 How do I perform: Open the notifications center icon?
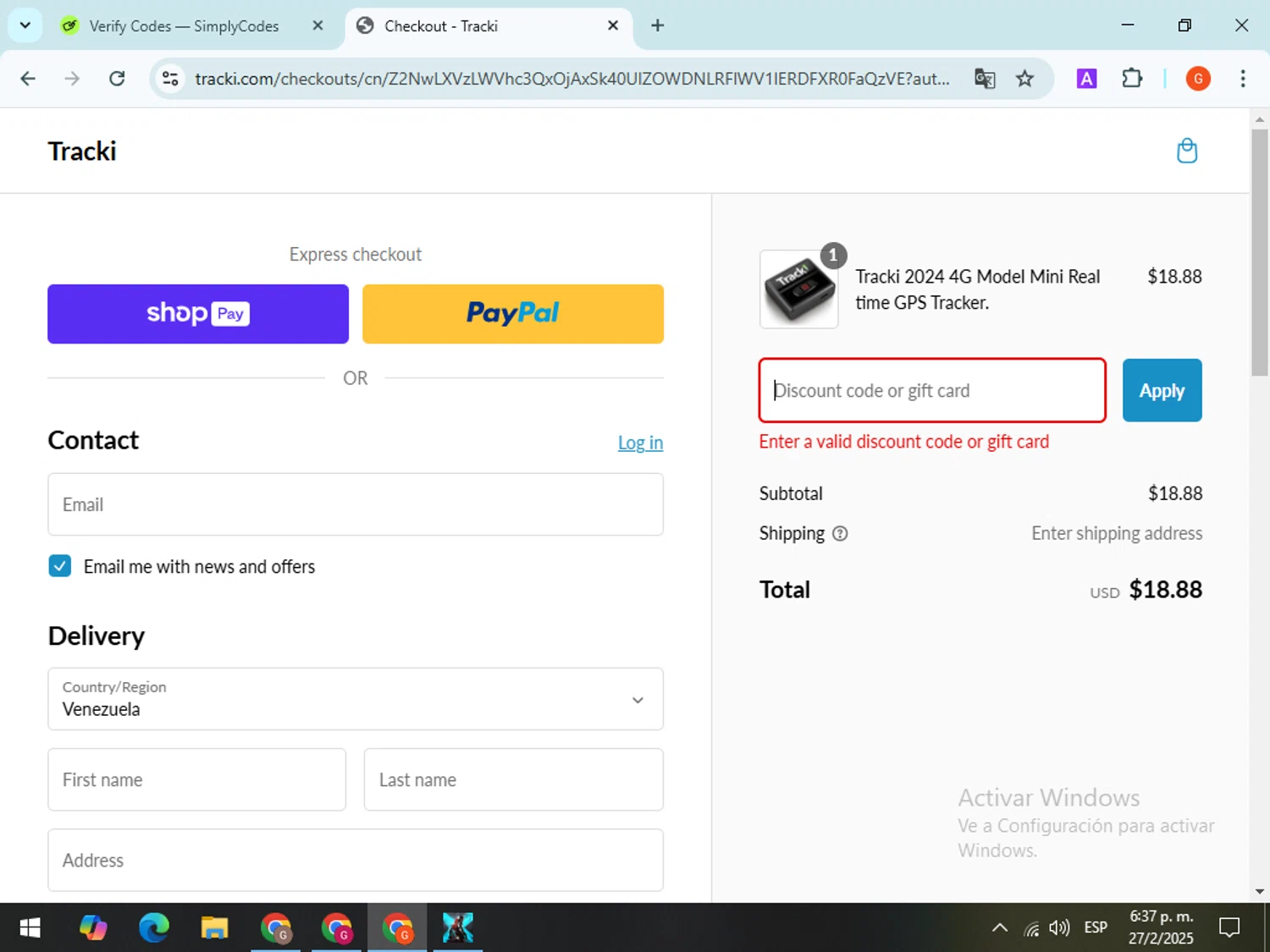[1229, 928]
